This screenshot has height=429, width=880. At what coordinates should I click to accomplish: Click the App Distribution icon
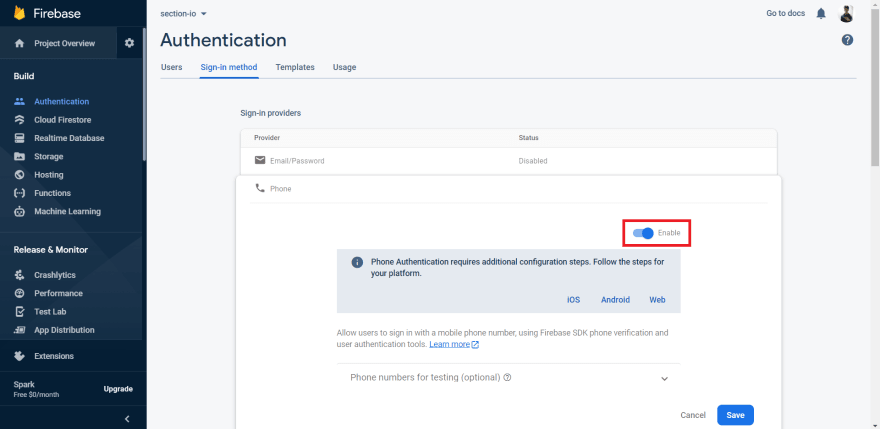click(x=20, y=330)
